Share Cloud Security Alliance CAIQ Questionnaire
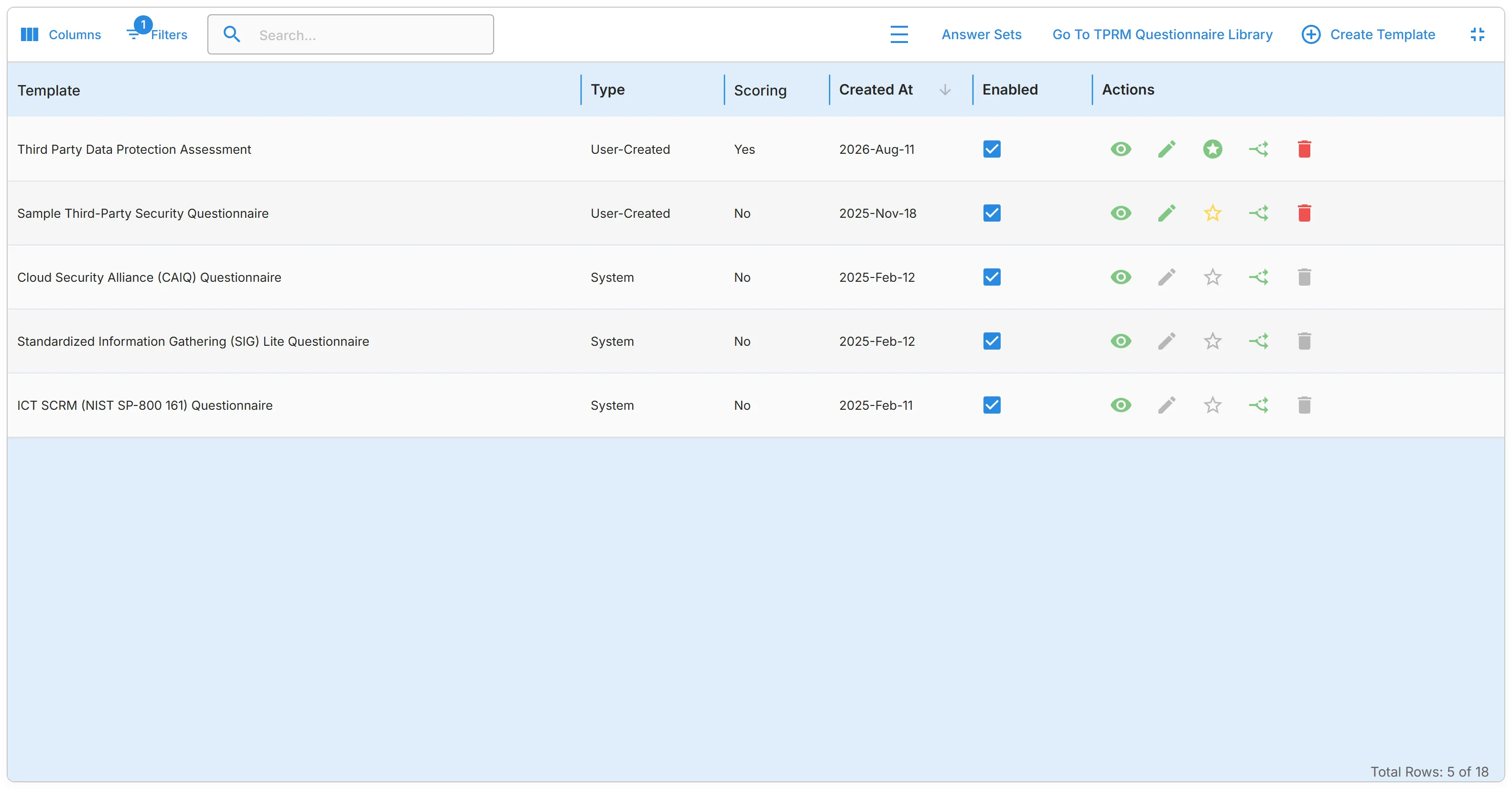Image resolution: width=1512 pixels, height=789 pixels. click(x=1258, y=277)
